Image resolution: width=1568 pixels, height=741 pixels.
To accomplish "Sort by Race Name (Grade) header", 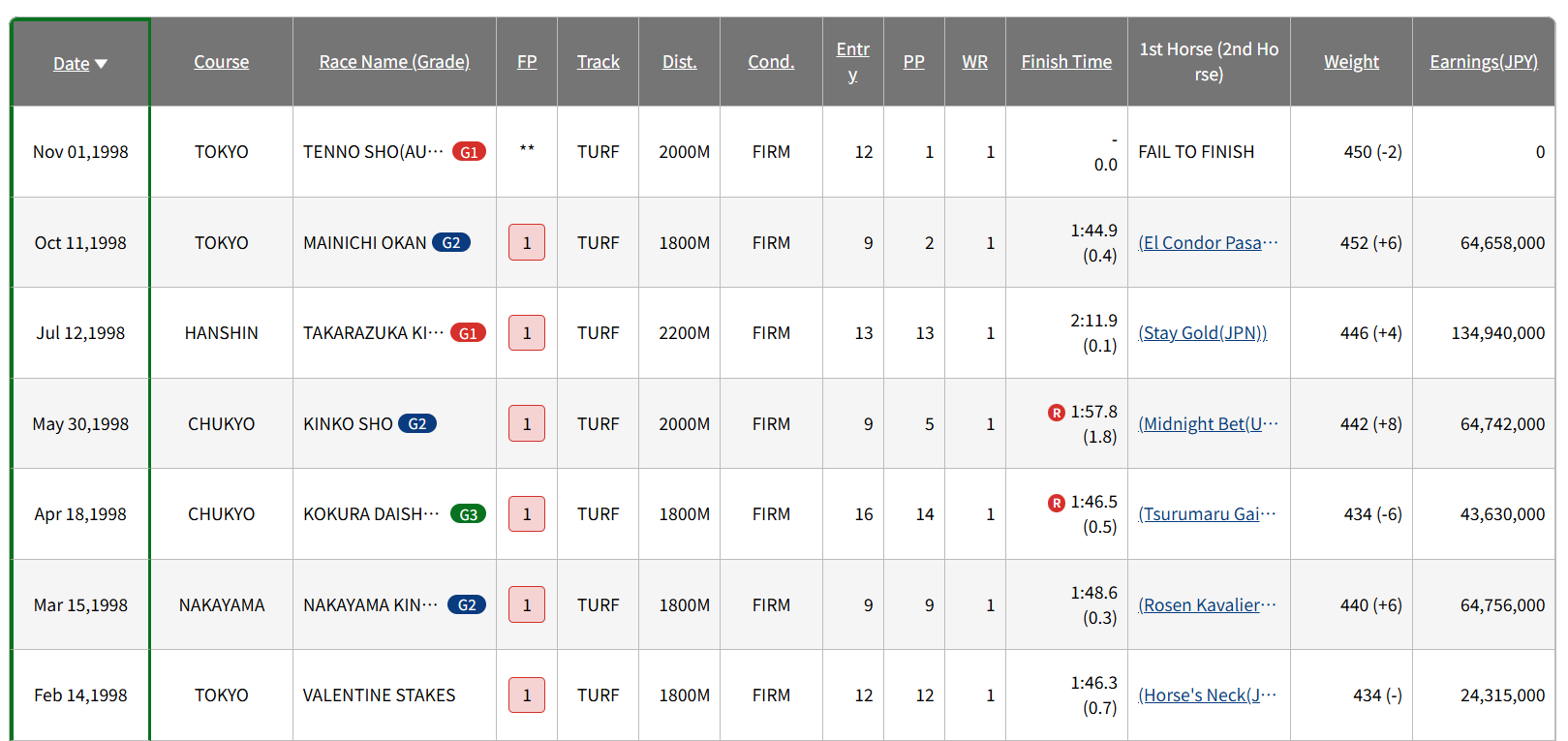I will click(394, 62).
